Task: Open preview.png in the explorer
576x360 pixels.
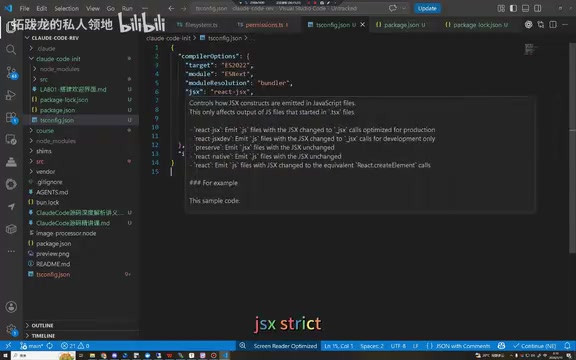Action: pyautogui.click(x=53, y=254)
